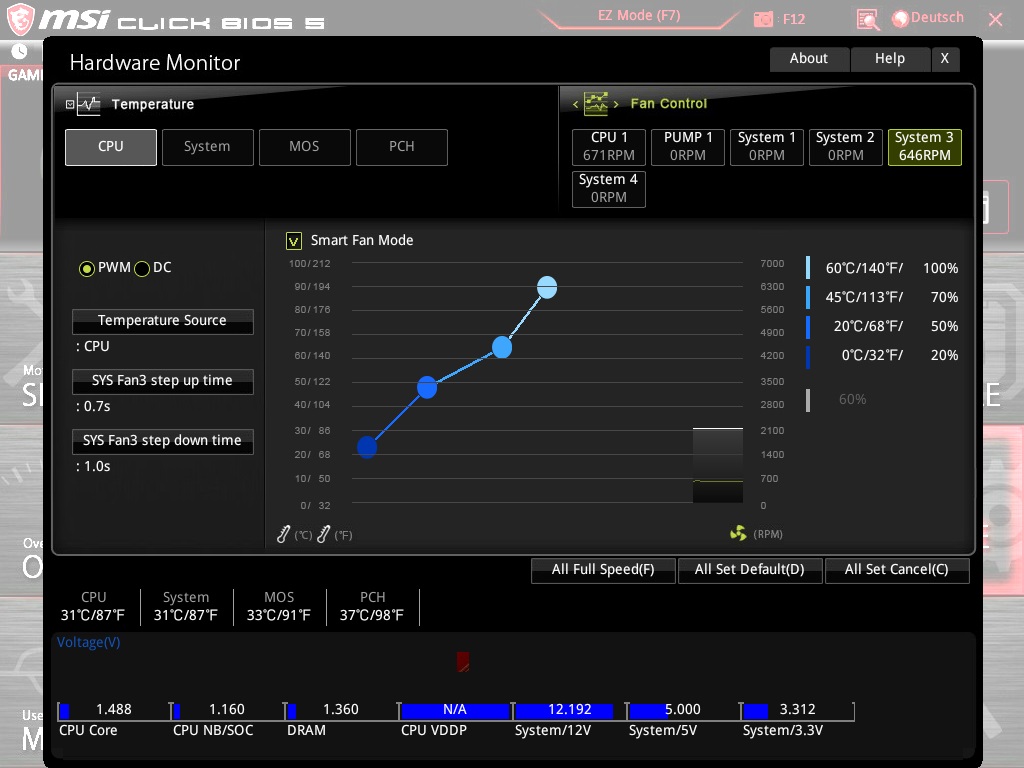1024x768 pixels.
Task: Click All Set Cancel(C) button
Action: [897, 570]
